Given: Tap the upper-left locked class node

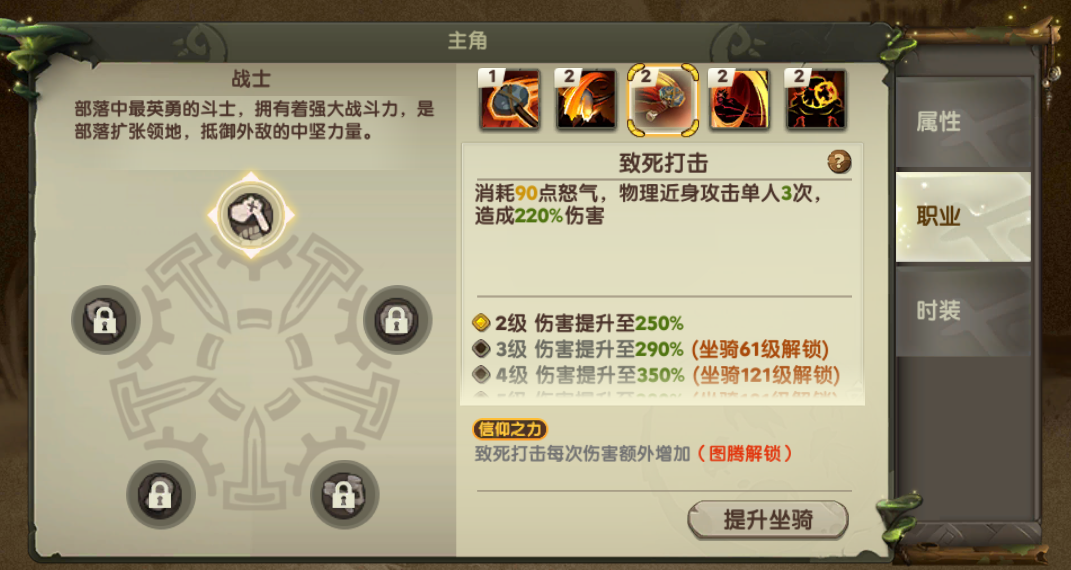Looking at the screenshot, I should pos(105,319).
